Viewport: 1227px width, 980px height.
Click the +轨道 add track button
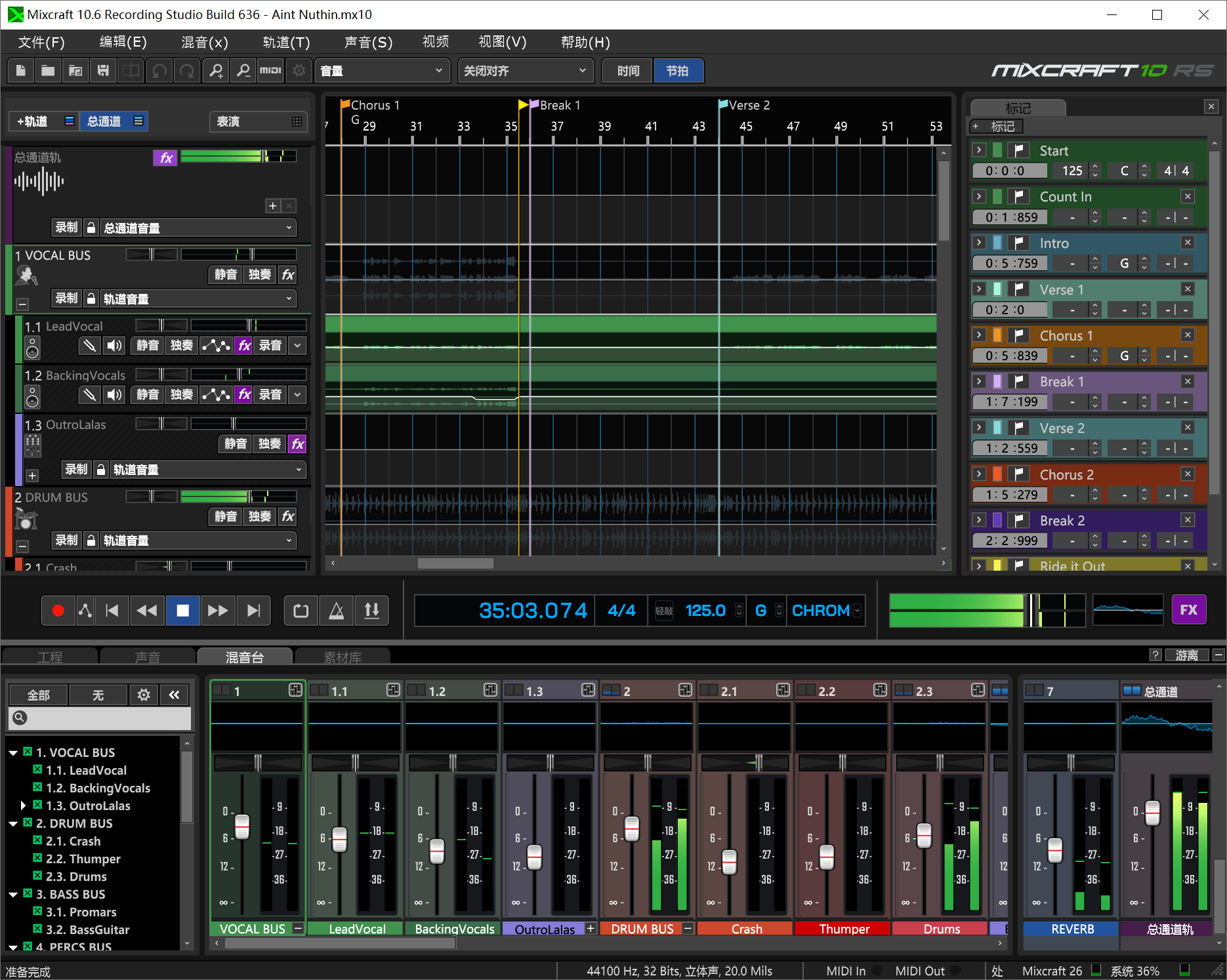tap(33, 121)
